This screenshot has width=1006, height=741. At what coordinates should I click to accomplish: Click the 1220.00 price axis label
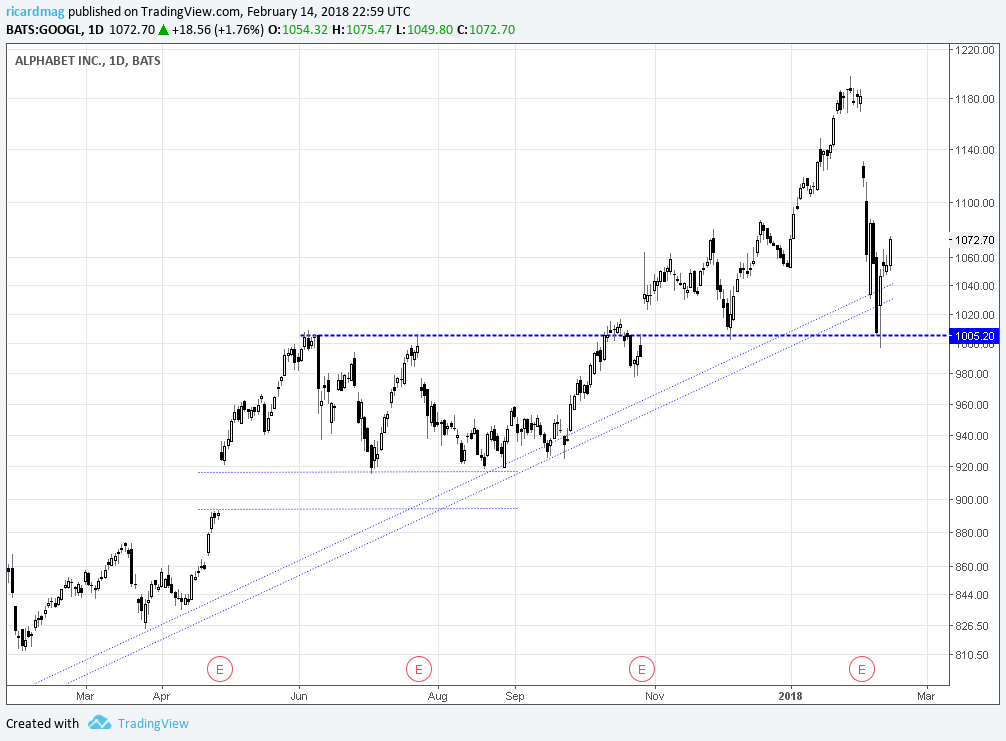(975, 50)
